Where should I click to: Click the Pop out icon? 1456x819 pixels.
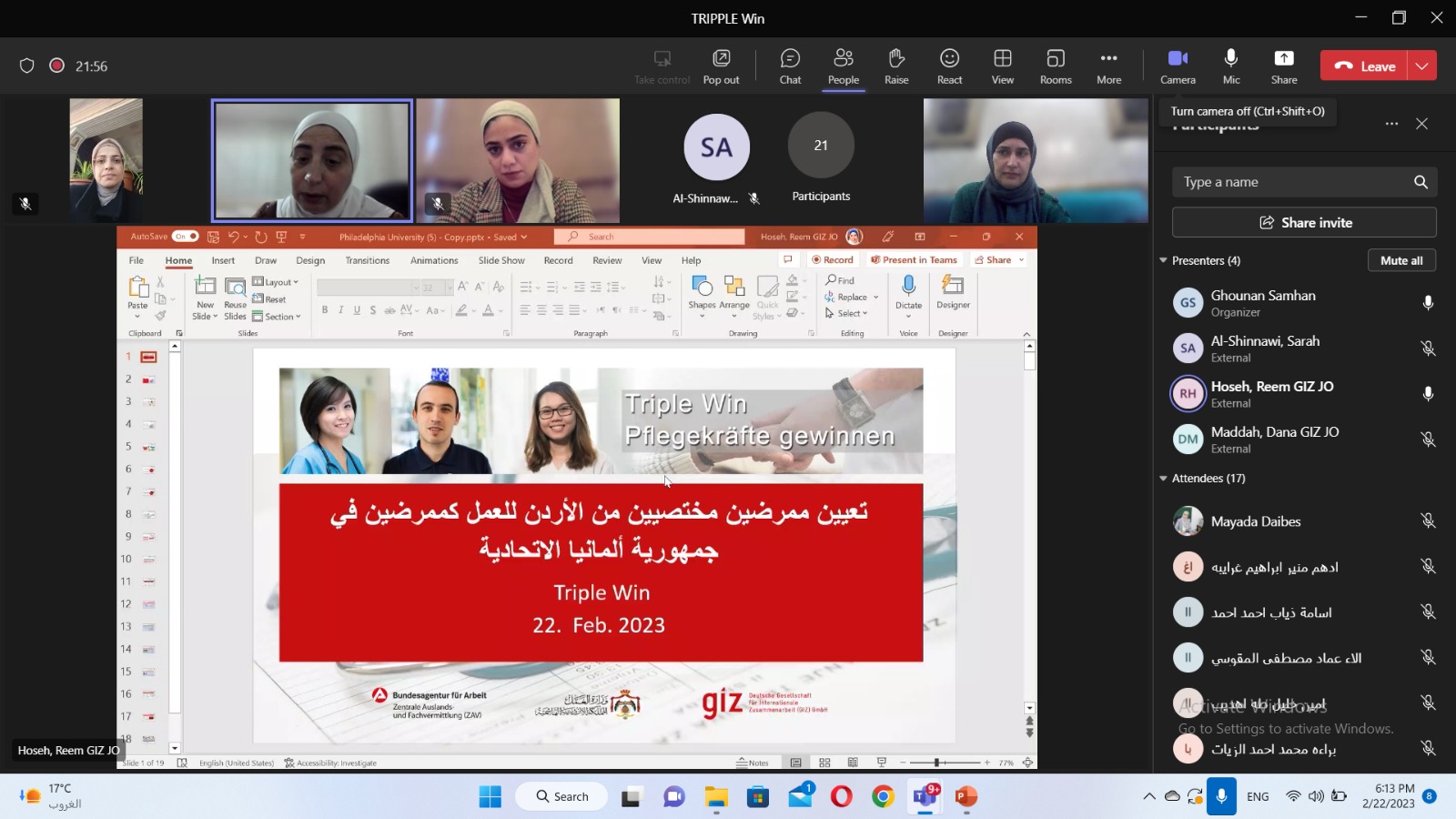721,66
